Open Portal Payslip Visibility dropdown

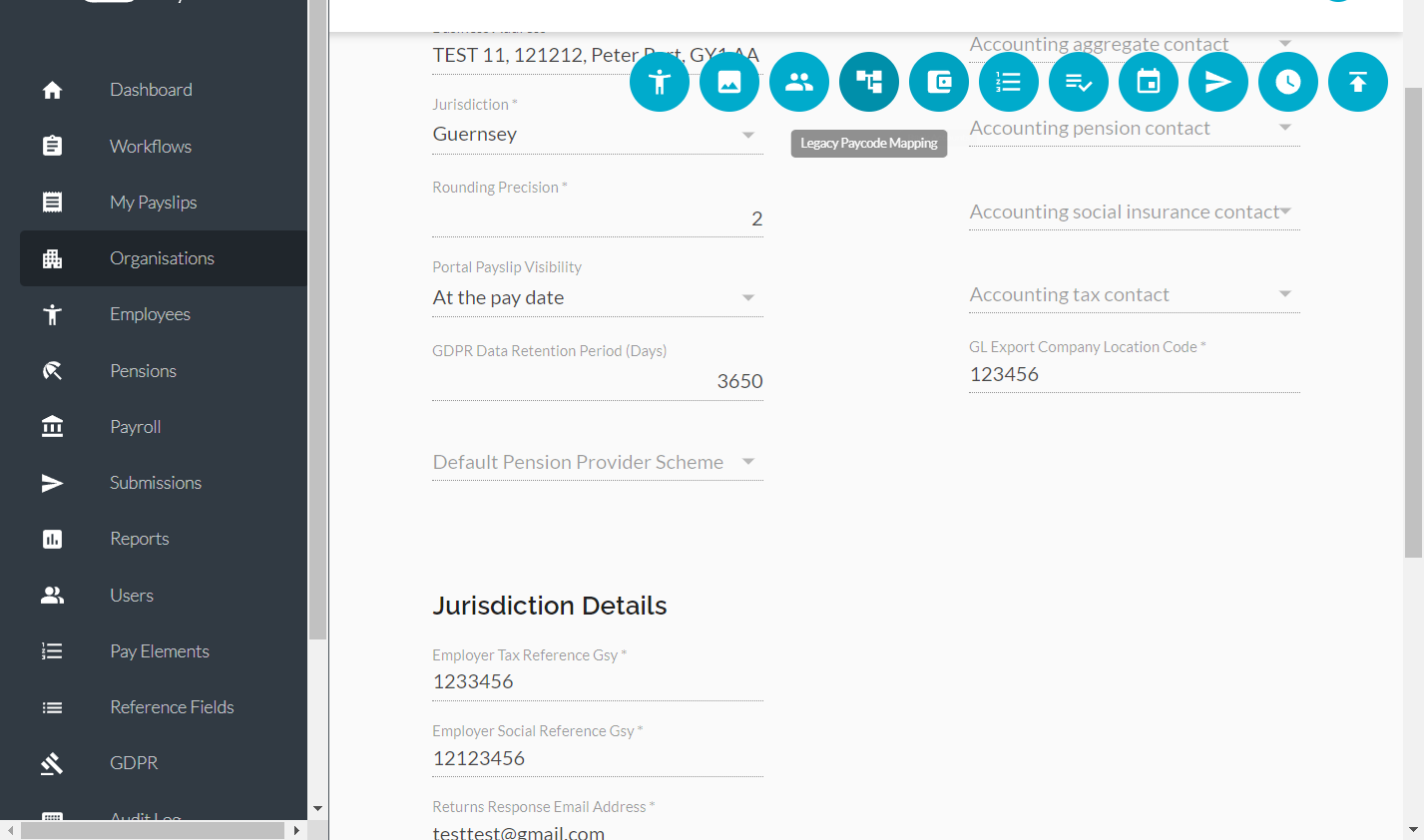598,297
